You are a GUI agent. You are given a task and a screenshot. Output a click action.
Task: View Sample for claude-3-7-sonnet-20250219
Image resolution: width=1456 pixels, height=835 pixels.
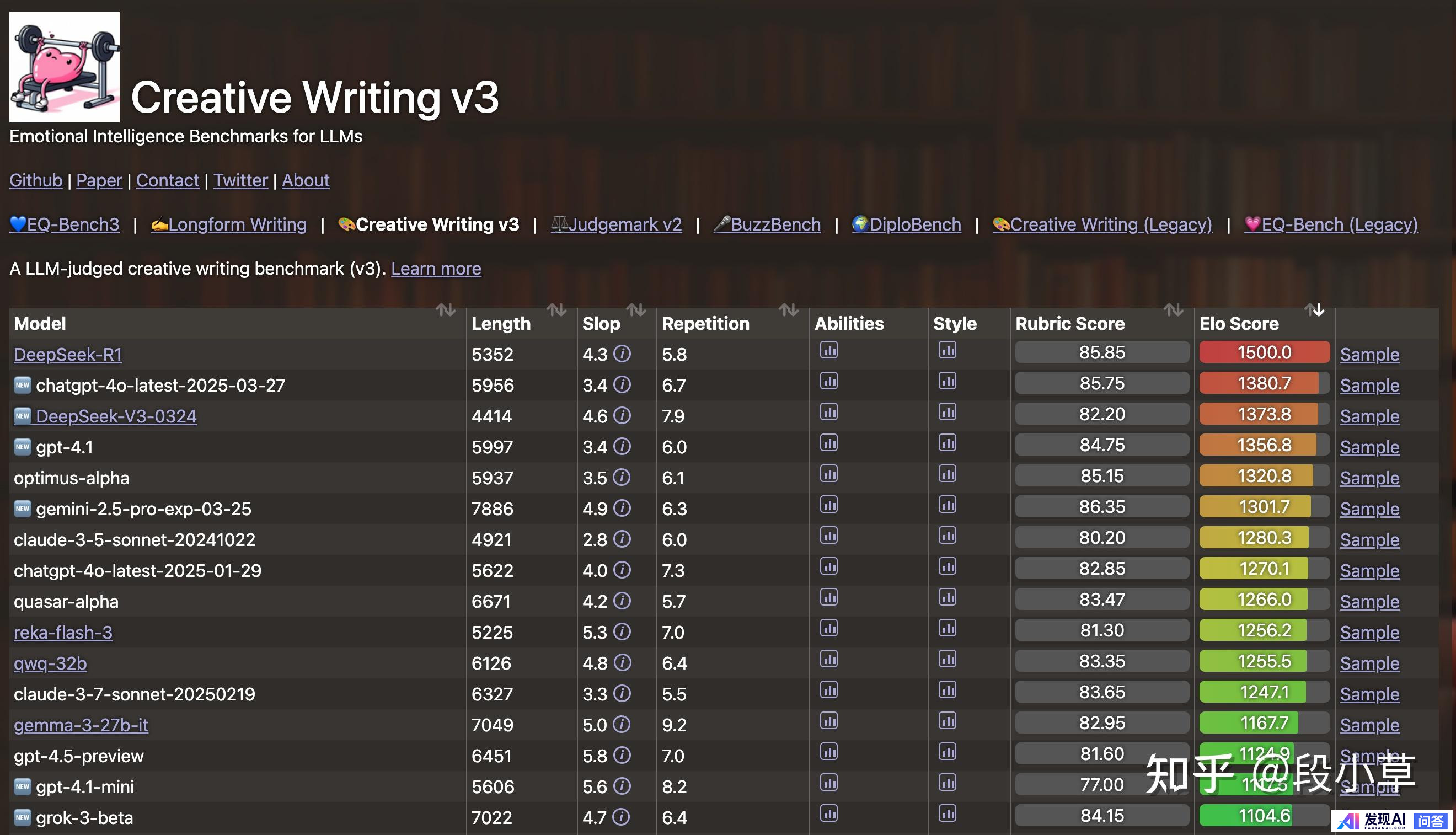pos(1369,694)
